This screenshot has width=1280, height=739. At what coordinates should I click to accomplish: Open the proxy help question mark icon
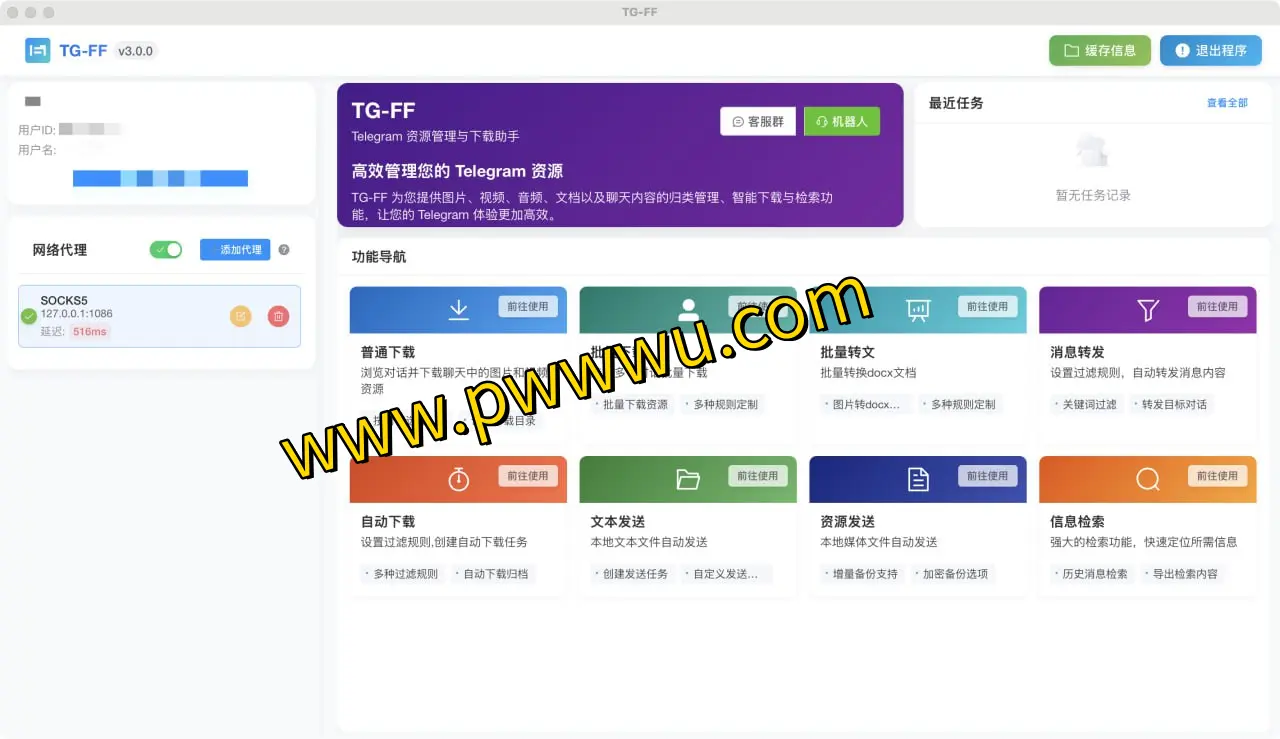(x=284, y=250)
